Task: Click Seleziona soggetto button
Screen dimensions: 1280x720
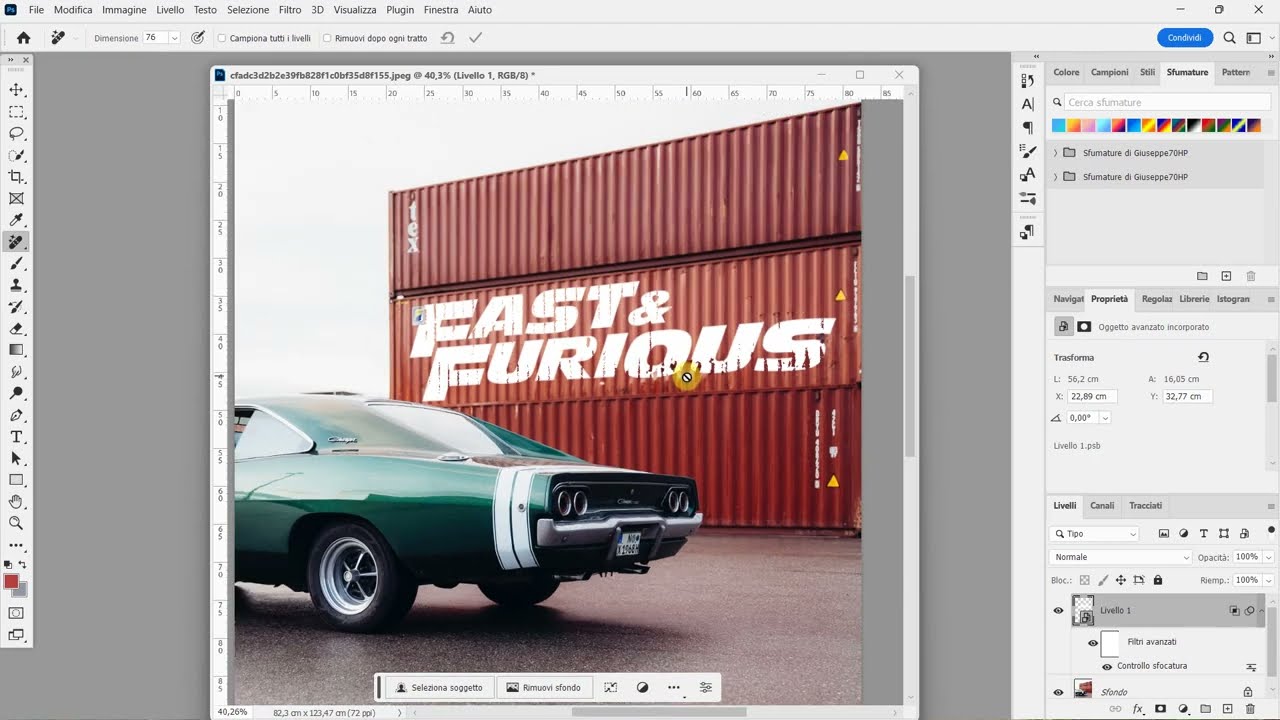Action: (x=439, y=688)
